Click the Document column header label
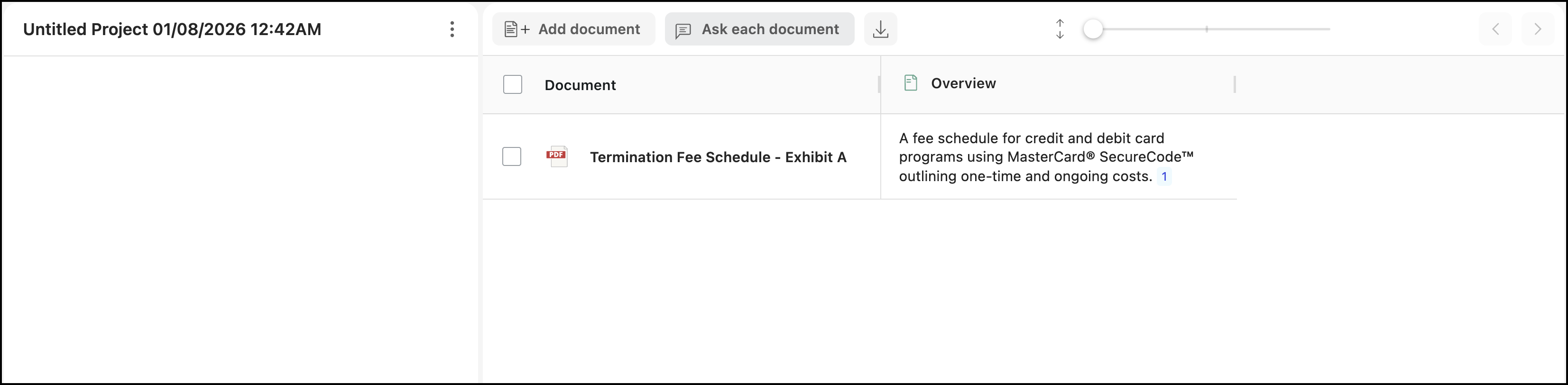Image resolution: width=1568 pixels, height=385 pixels. [x=580, y=85]
